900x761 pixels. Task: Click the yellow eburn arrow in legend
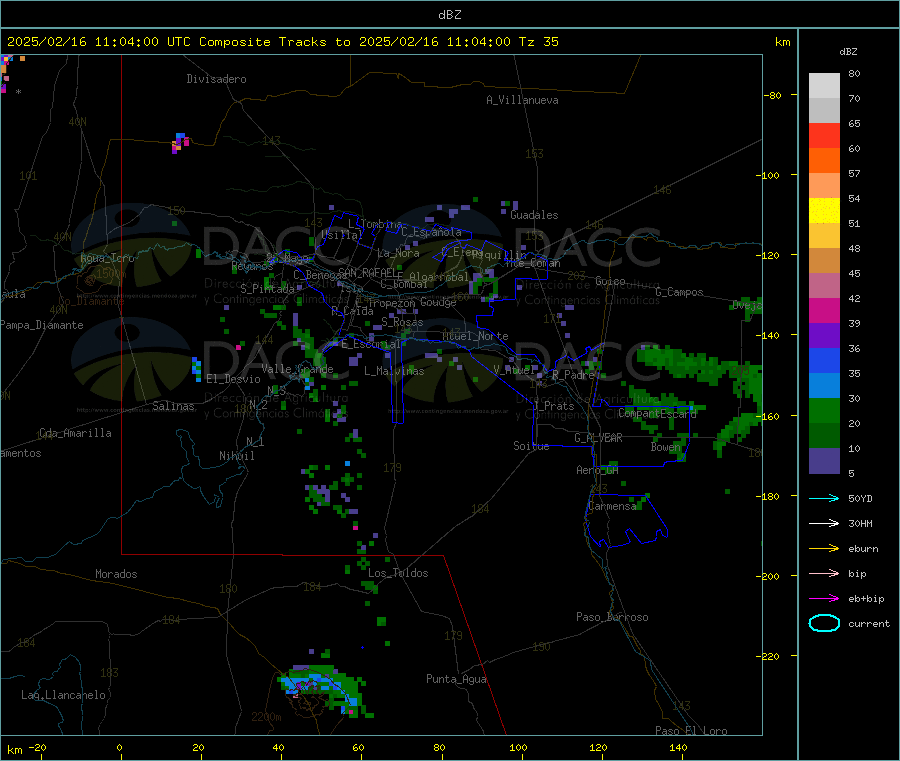point(824,549)
